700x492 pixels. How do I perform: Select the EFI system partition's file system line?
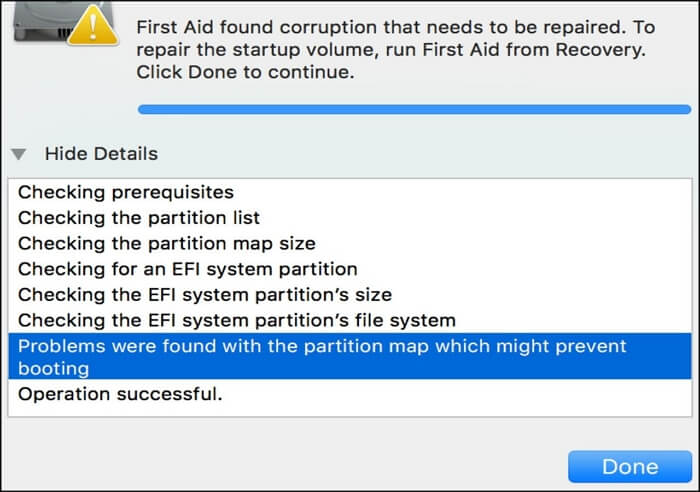coord(236,321)
